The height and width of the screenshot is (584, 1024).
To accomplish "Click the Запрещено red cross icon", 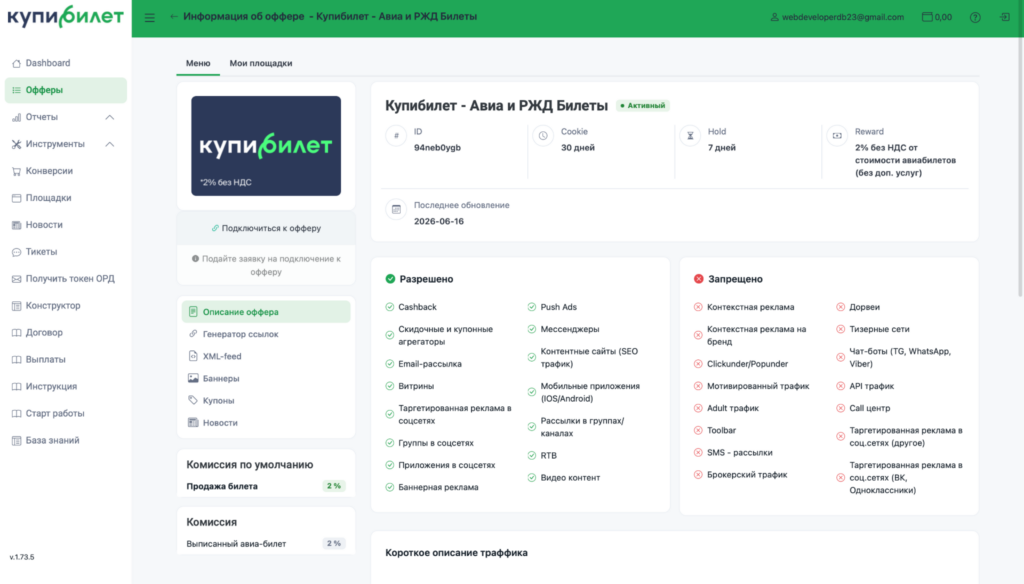I will (699, 279).
